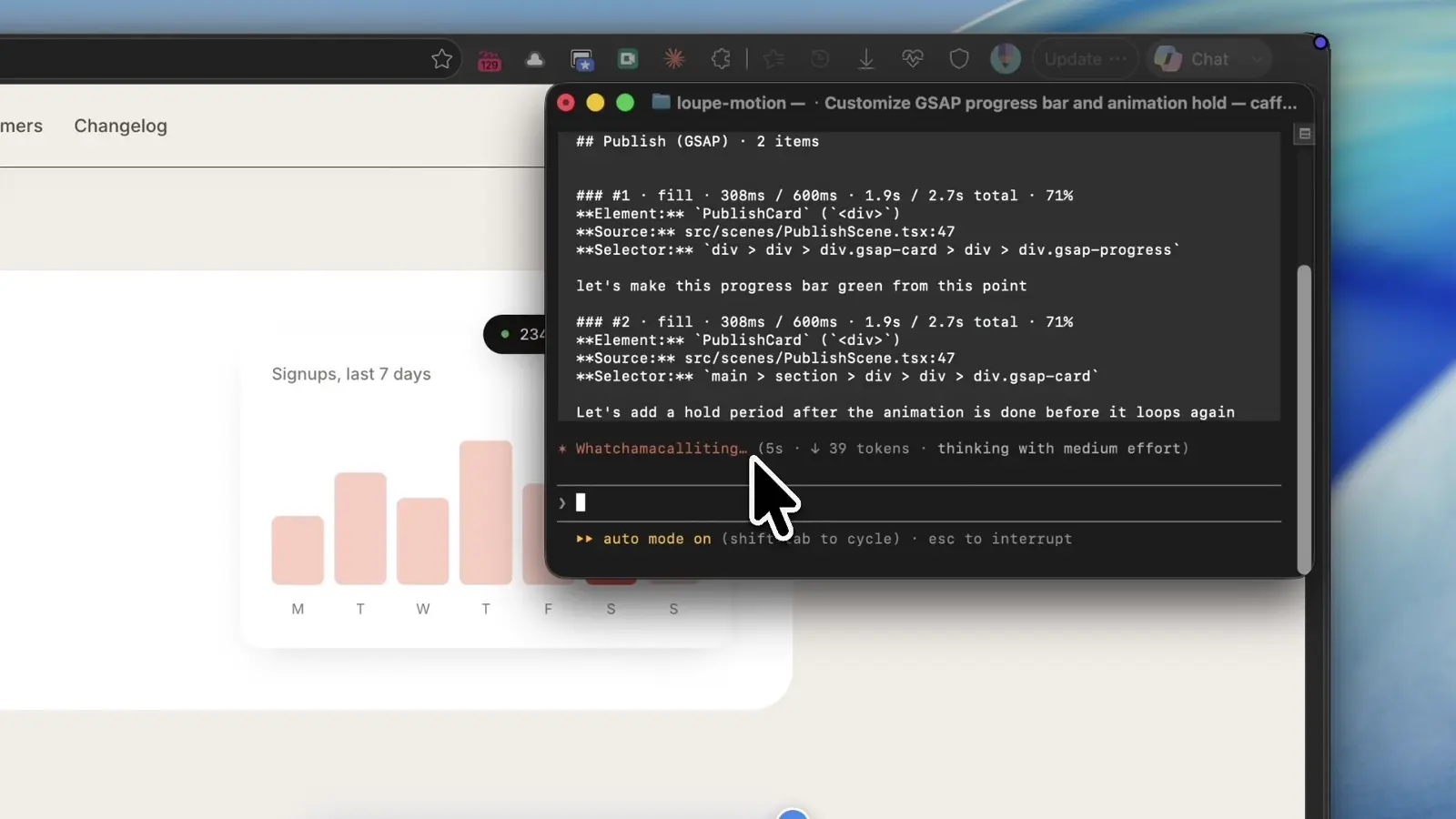This screenshot has height=819, width=1456.
Task: Click the green video camera extension
Action: pyautogui.click(x=628, y=59)
